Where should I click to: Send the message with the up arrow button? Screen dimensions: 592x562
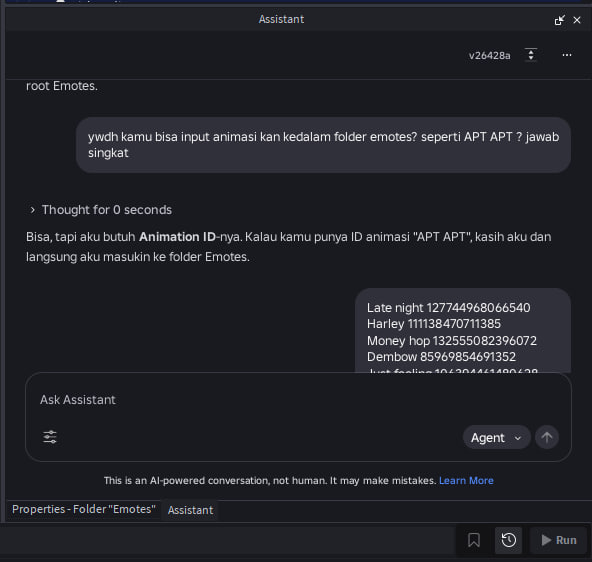pyautogui.click(x=546, y=437)
